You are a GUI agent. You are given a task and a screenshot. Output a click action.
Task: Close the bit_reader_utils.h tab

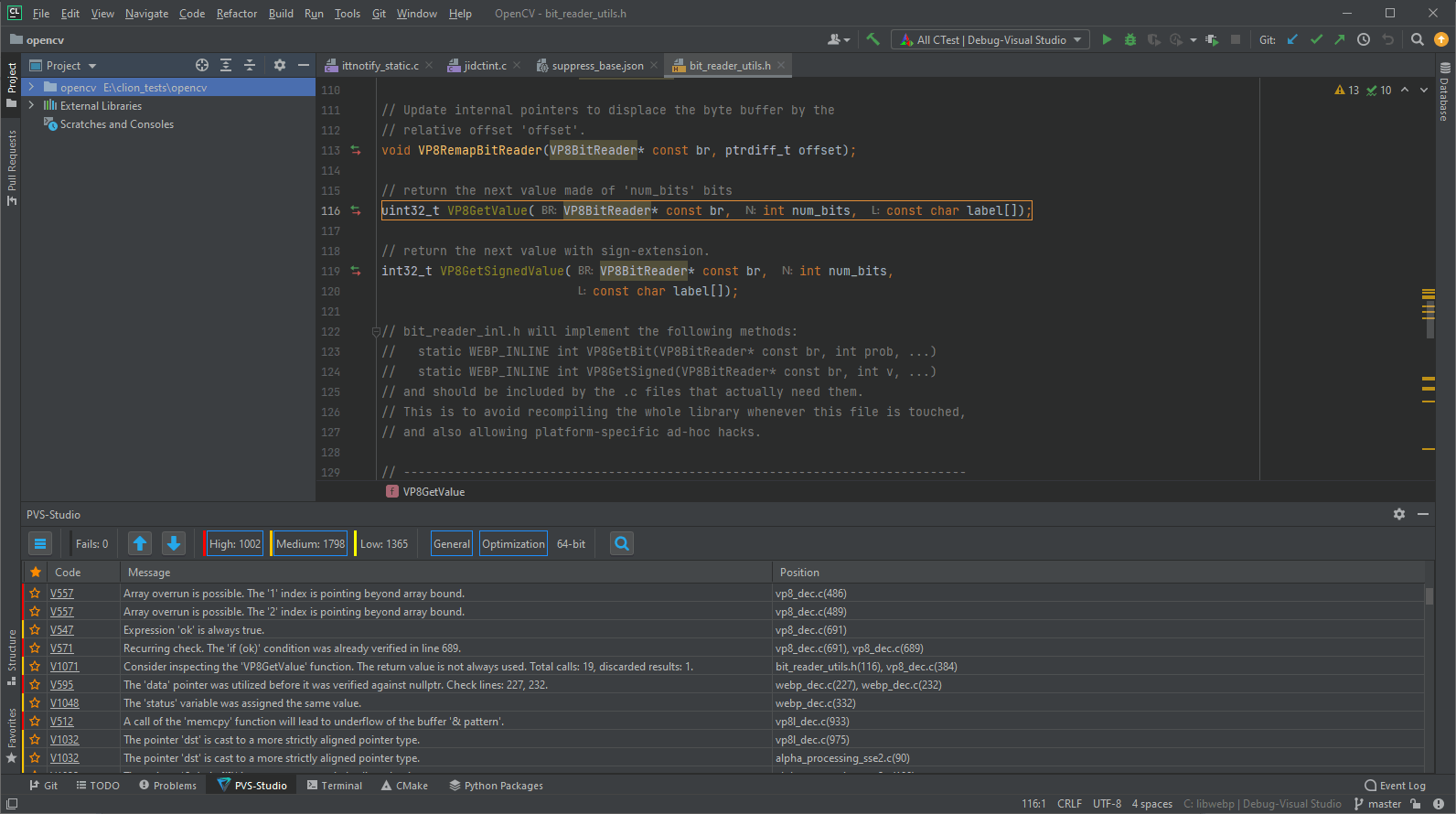pos(781,65)
